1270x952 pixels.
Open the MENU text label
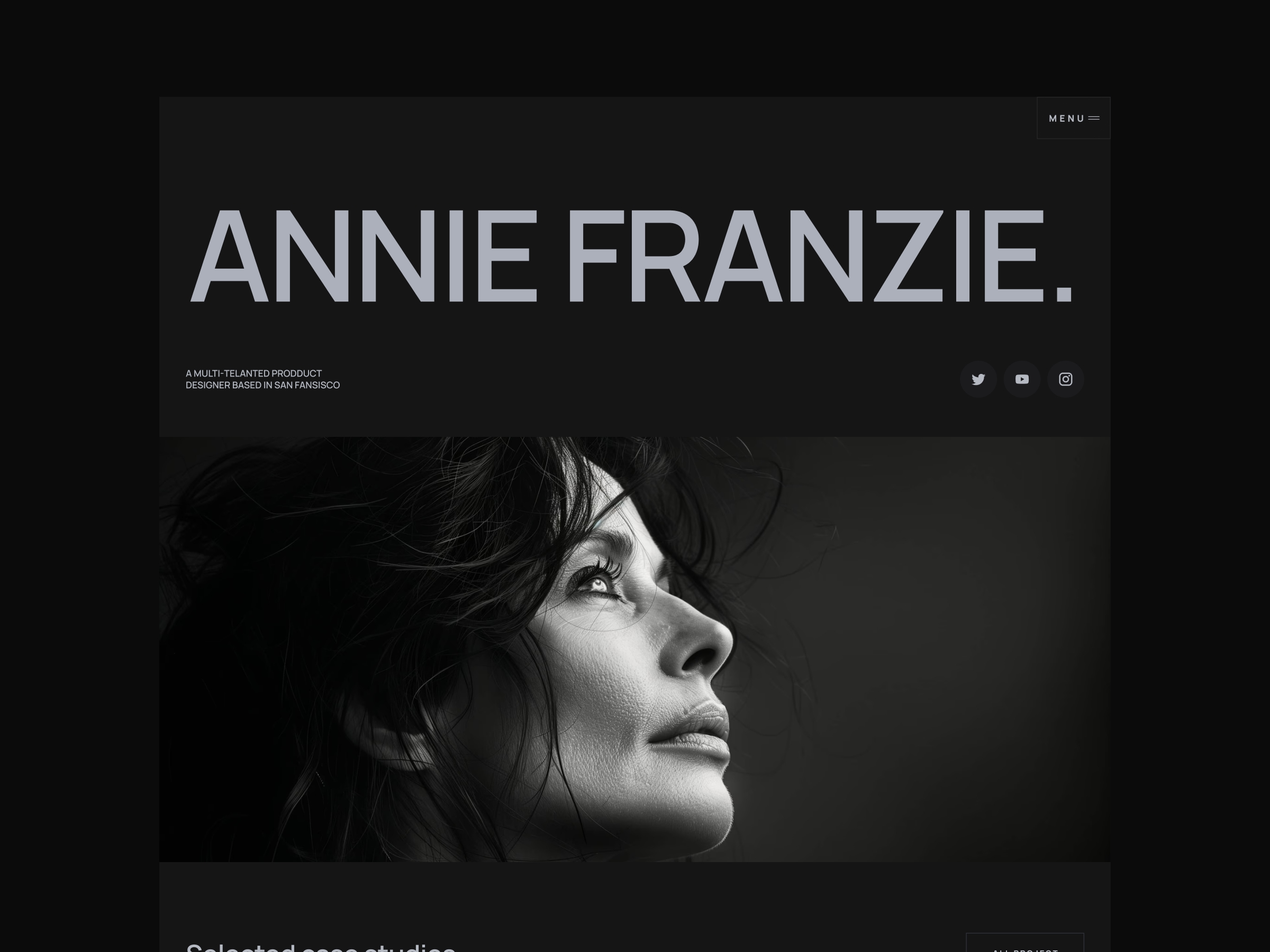coord(1067,118)
